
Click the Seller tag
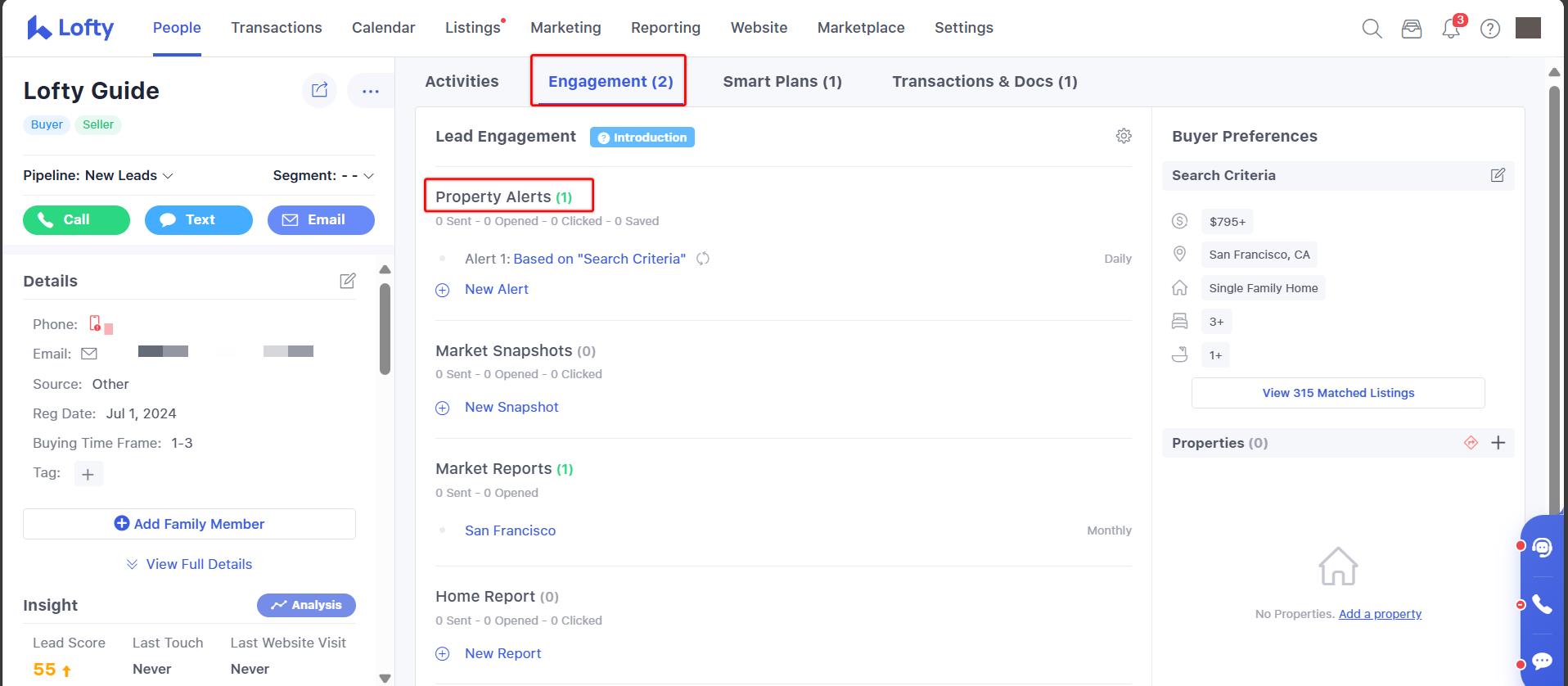98,124
